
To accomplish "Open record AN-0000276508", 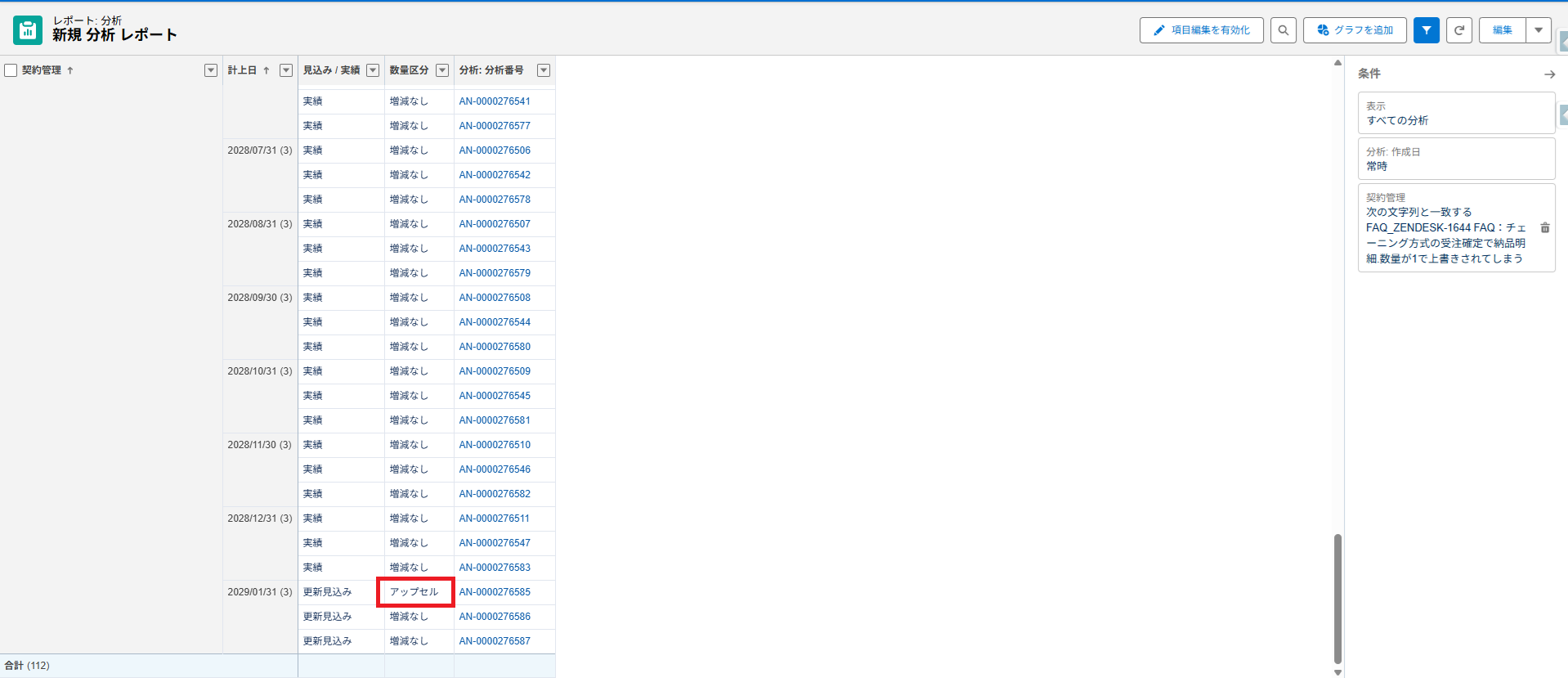I will pyautogui.click(x=495, y=298).
